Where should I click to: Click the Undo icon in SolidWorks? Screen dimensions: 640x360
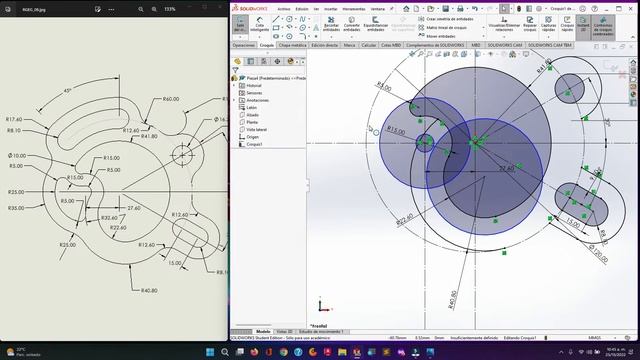coord(475,9)
